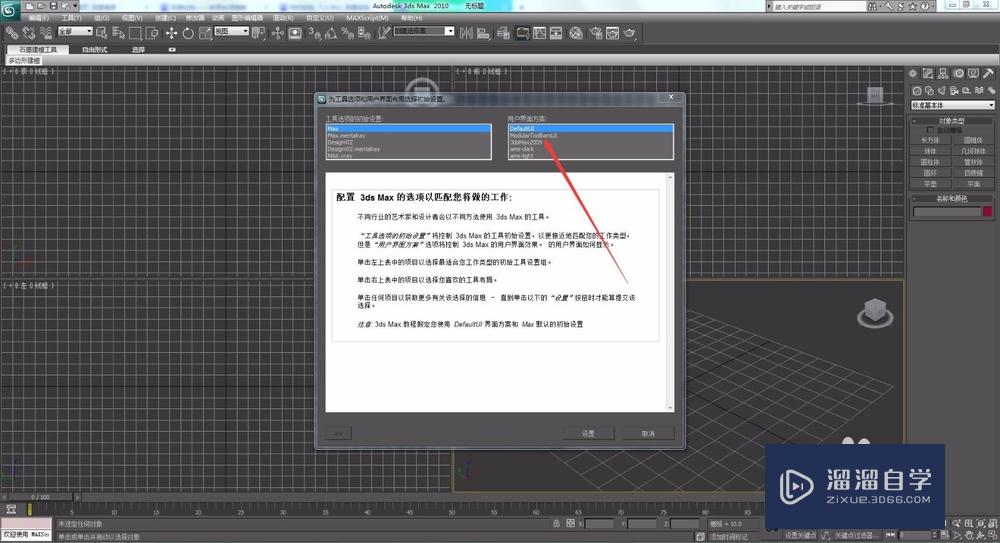1000x543 pixels.
Task: Select Max.mentalray in initial settings list
Action: pos(408,135)
